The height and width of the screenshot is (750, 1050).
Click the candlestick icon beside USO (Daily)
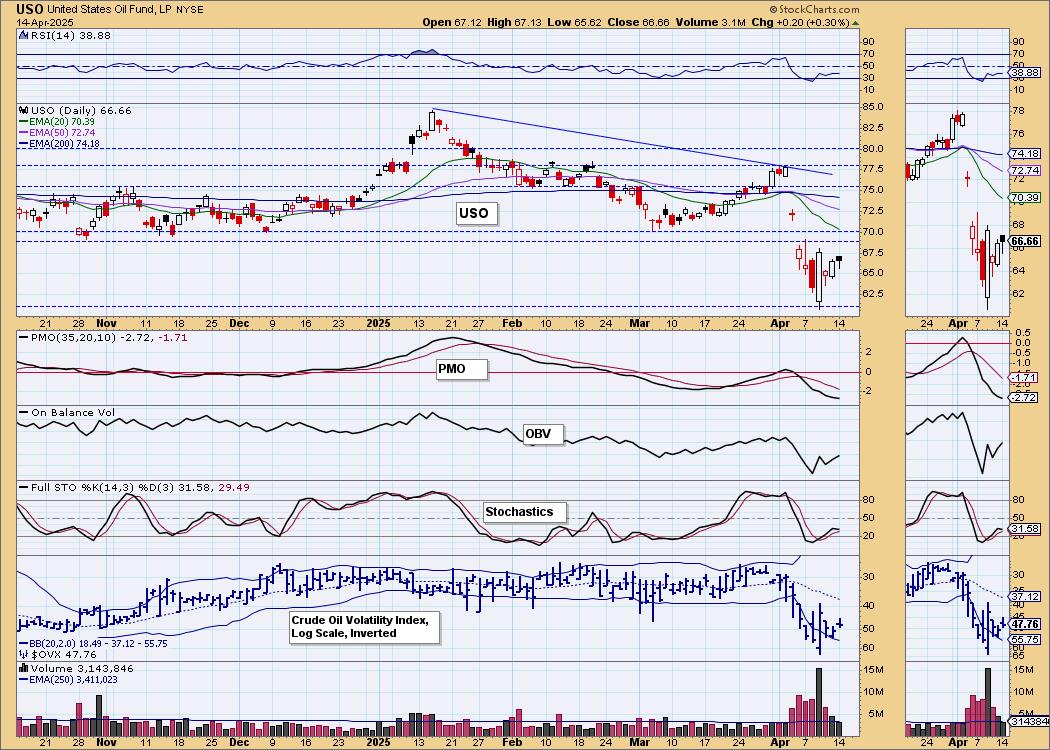24,111
